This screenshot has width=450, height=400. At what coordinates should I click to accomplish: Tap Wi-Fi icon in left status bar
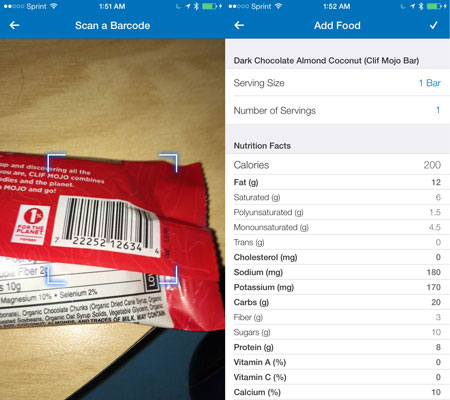[x=53, y=6]
